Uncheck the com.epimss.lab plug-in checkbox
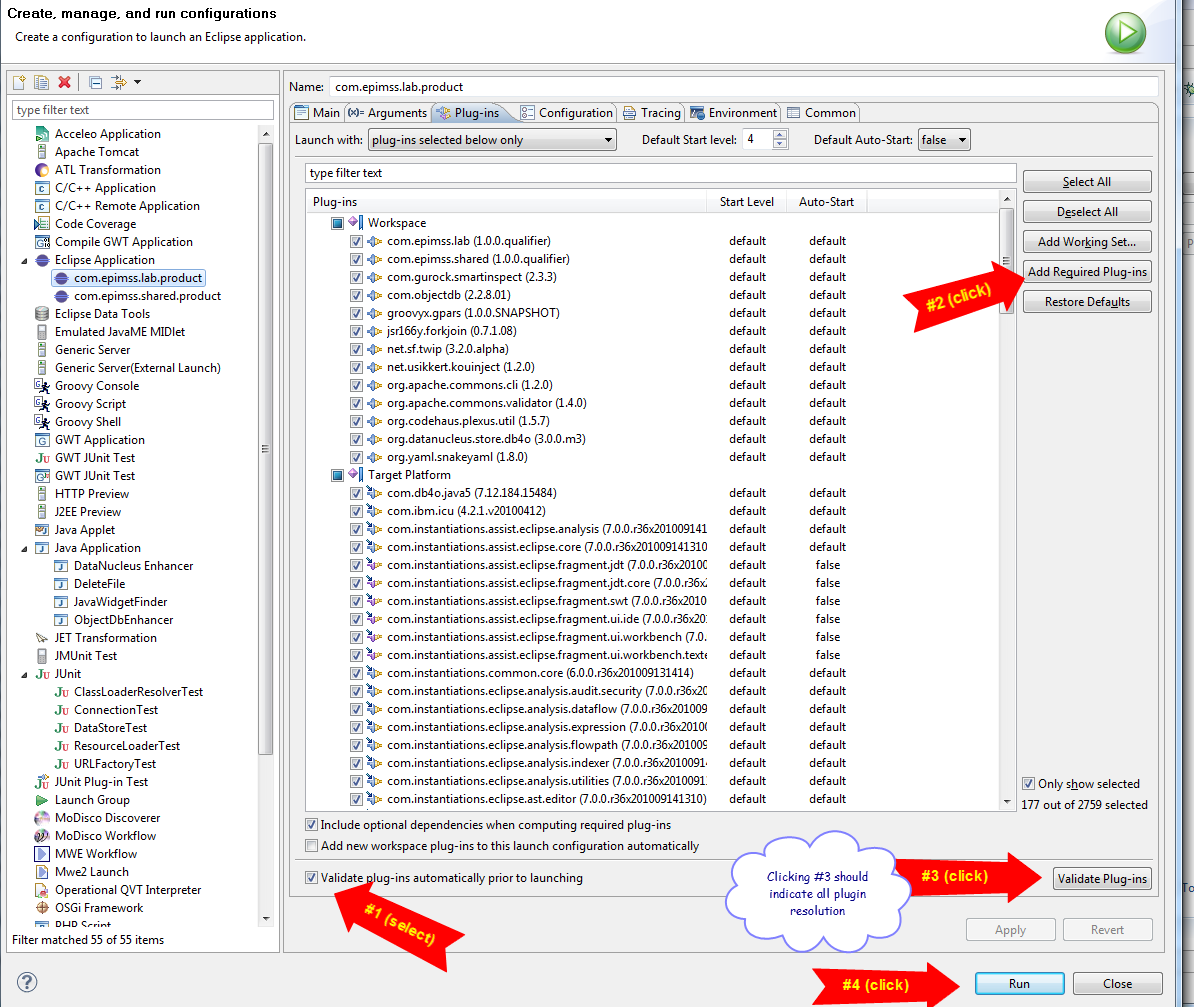The height and width of the screenshot is (1007, 1194). click(356, 241)
